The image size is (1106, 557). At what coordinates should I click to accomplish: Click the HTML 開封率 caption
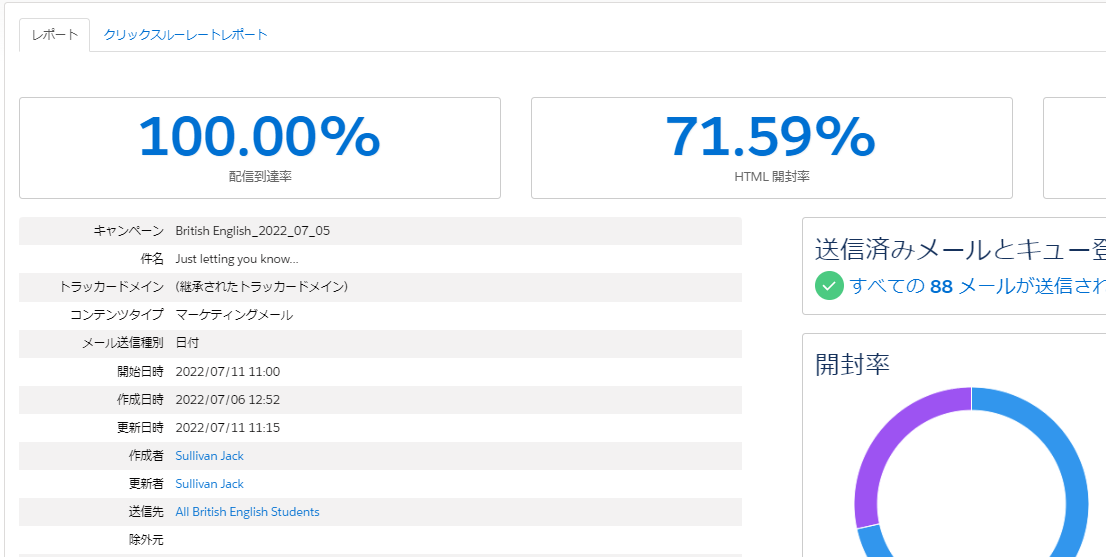(772, 176)
